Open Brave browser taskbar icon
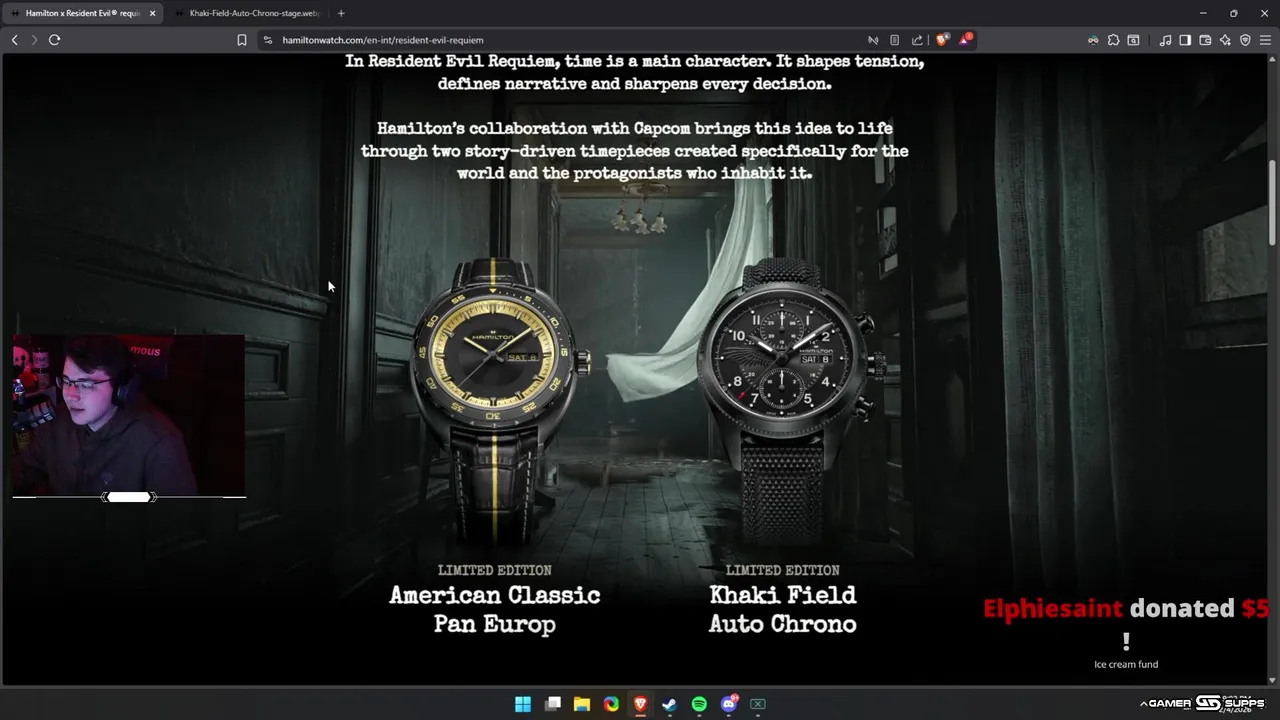 (641, 704)
